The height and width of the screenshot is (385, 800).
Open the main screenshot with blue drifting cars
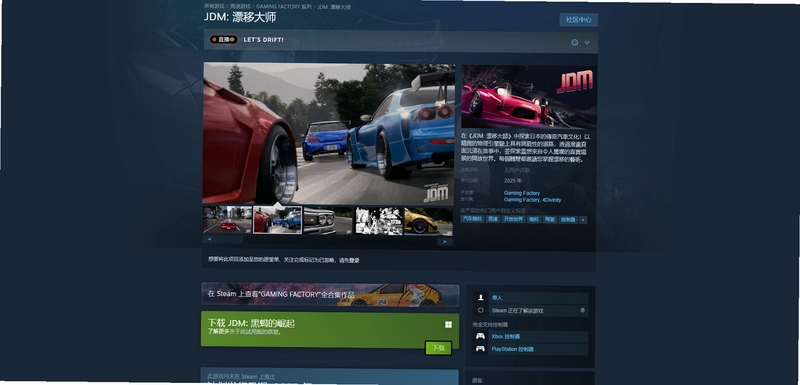(x=328, y=134)
